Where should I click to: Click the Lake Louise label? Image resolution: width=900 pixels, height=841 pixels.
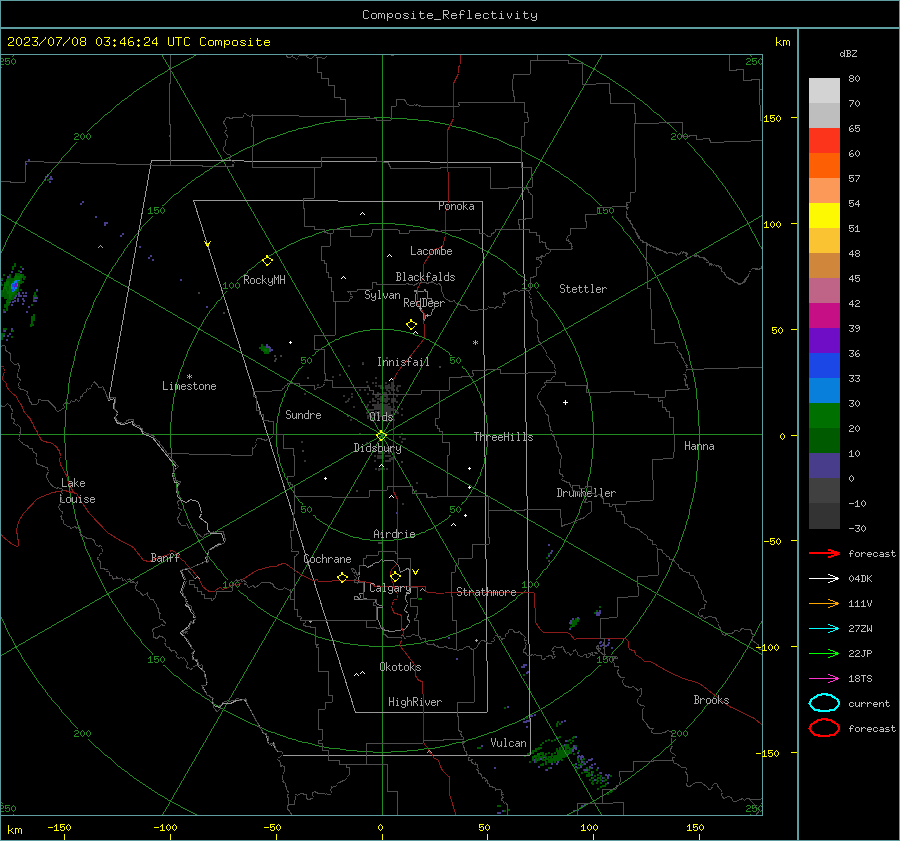77,491
